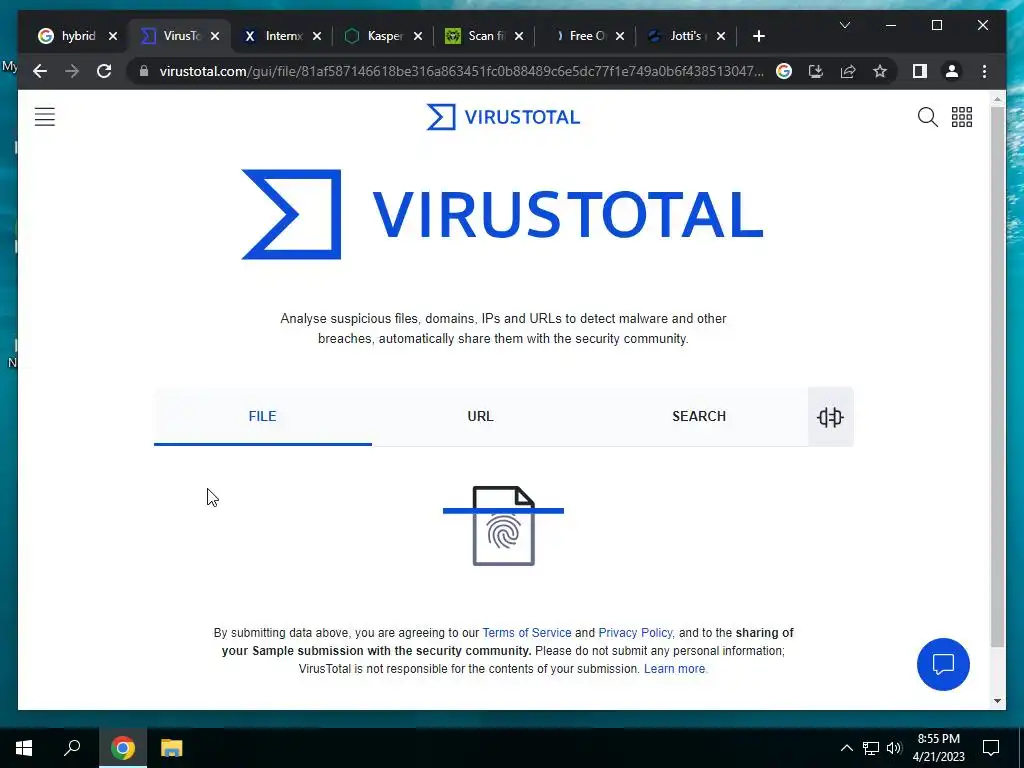Click the file fingerprint upload icon

point(503,525)
